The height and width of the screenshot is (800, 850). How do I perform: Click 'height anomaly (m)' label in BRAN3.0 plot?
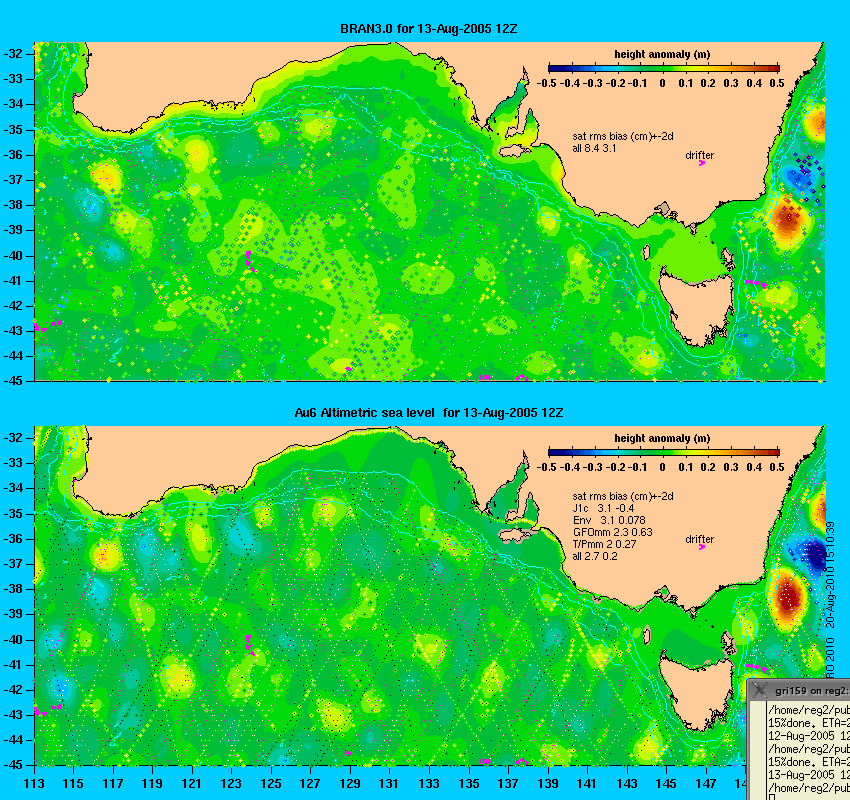662,54
